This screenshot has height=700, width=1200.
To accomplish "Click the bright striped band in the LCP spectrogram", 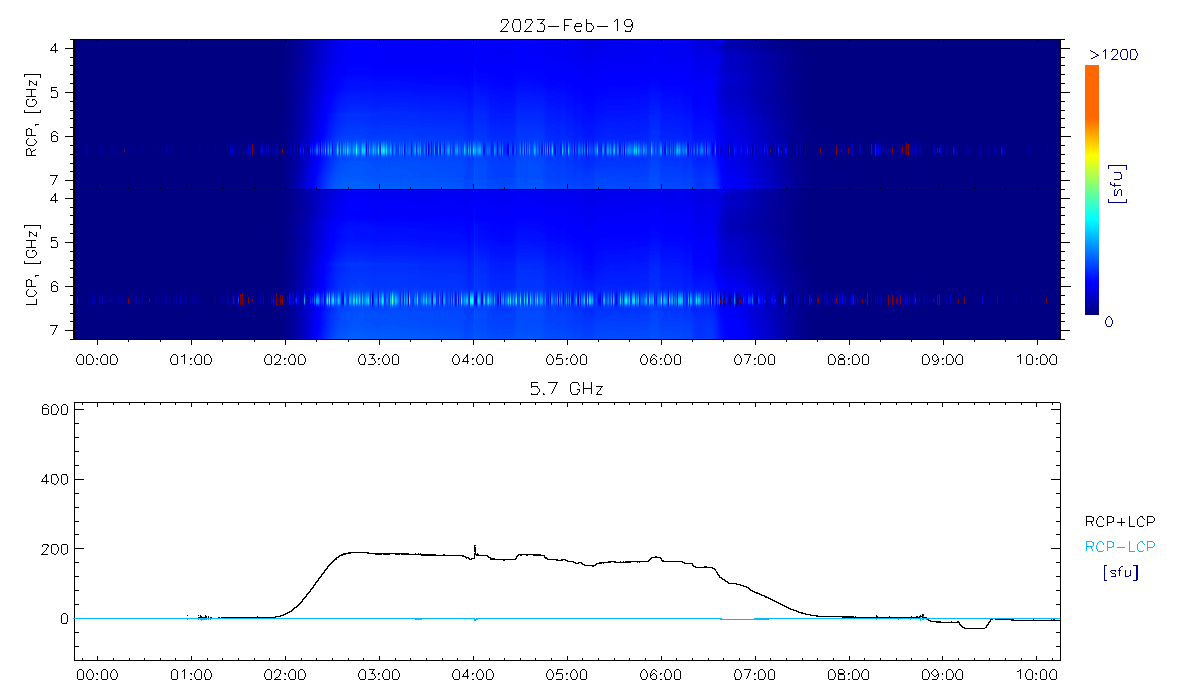I will (x=500, y=298).
